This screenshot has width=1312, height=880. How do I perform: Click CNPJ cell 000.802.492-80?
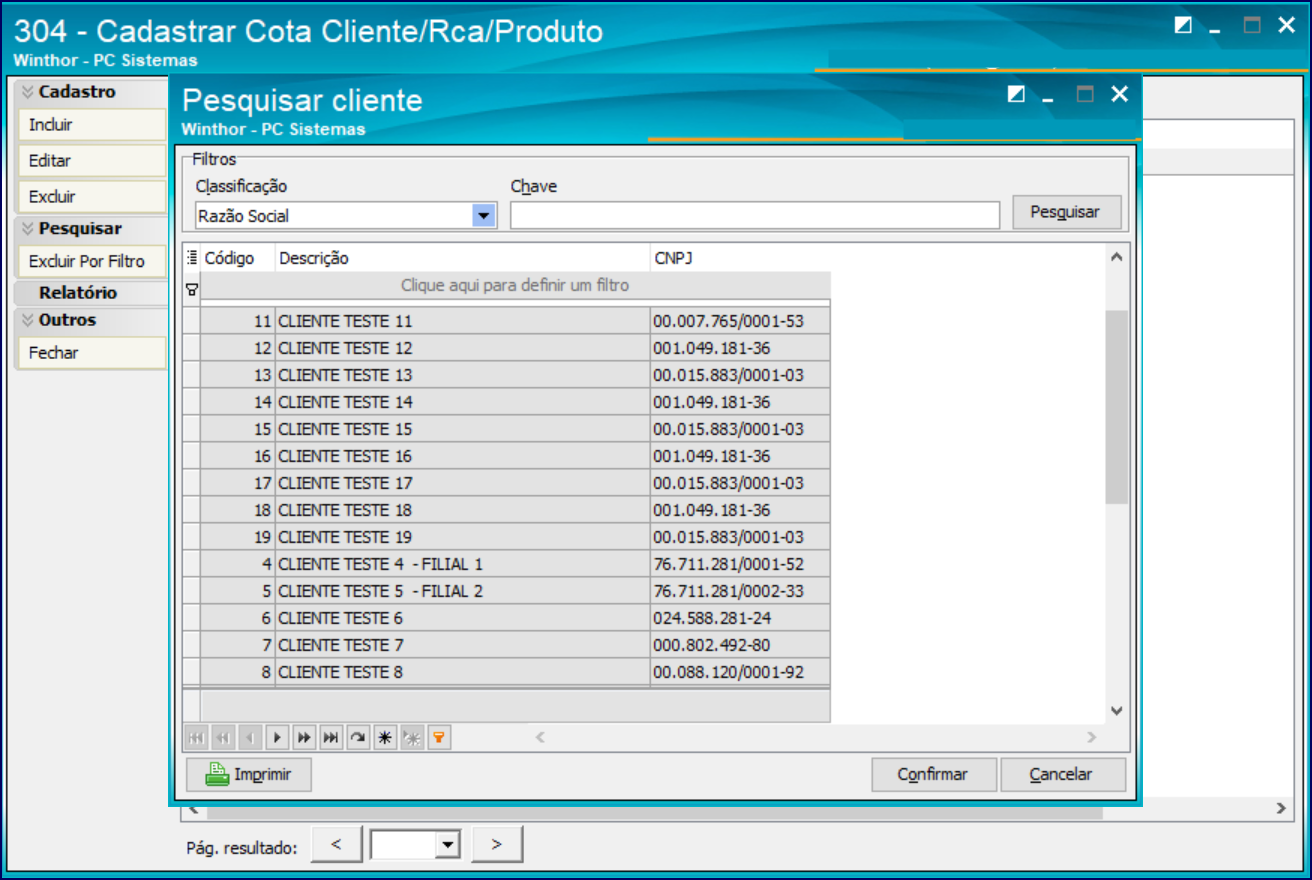point(740,645)
